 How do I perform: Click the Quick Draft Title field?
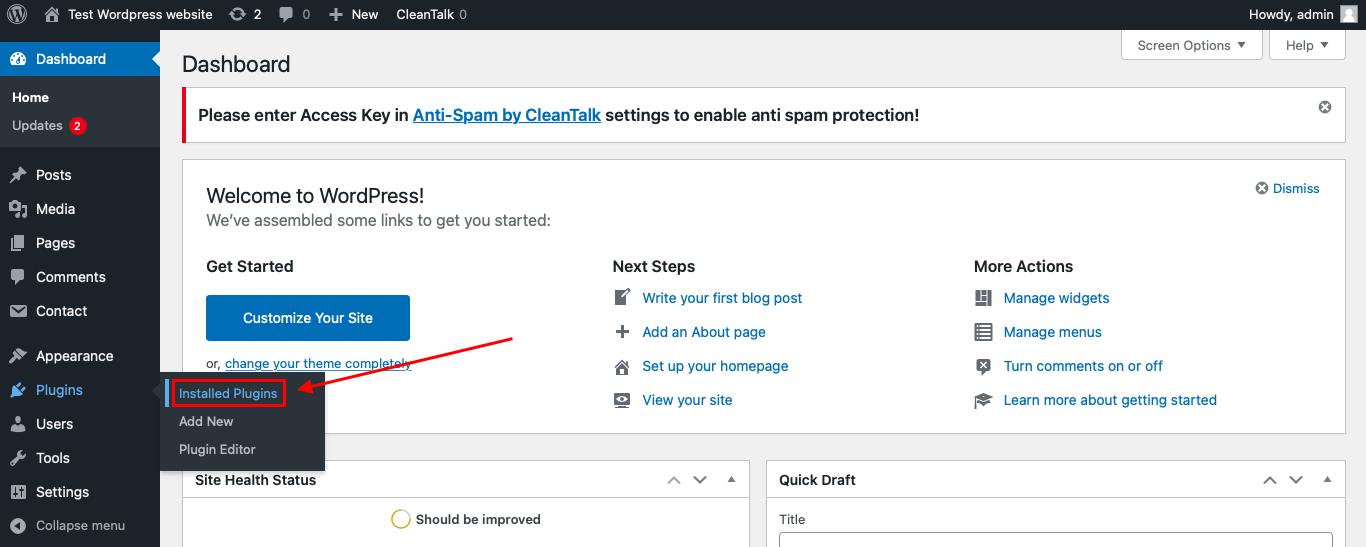click(x=1056, y=540)
